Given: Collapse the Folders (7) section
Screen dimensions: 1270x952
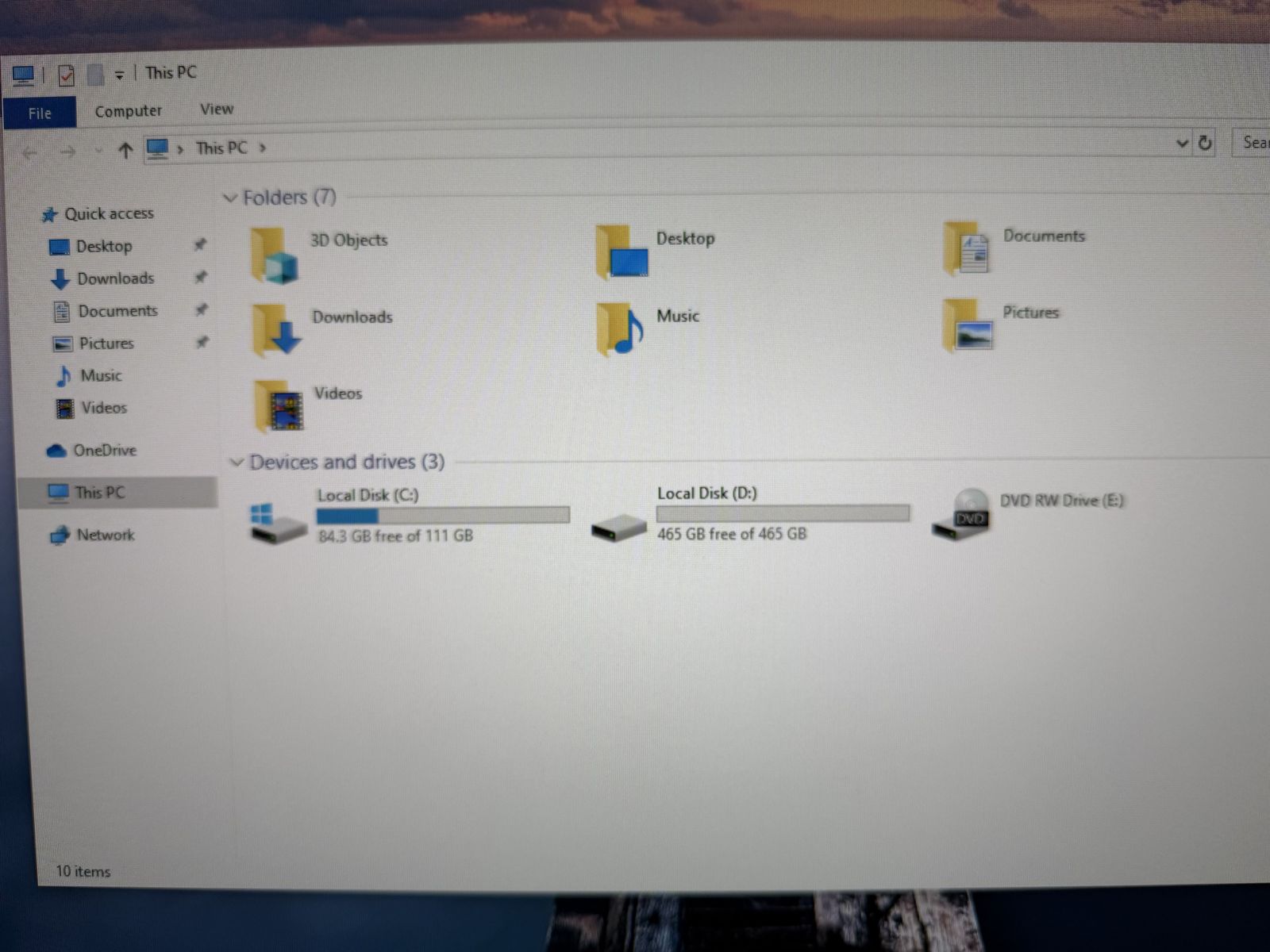Looking at the screenshot, I should click(x=231, y=198).
